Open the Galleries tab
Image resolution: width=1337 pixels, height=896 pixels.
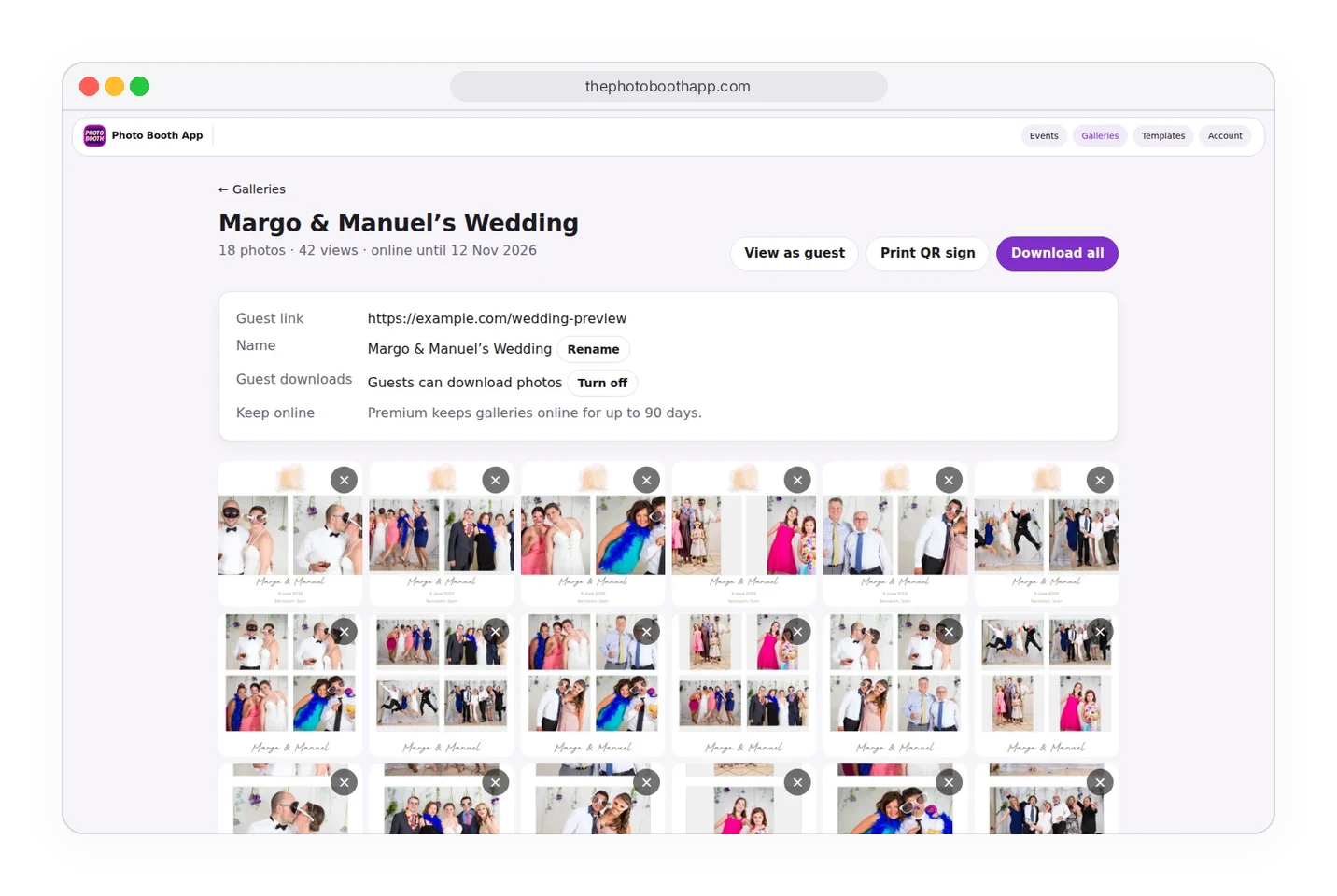coord(1100,136)
